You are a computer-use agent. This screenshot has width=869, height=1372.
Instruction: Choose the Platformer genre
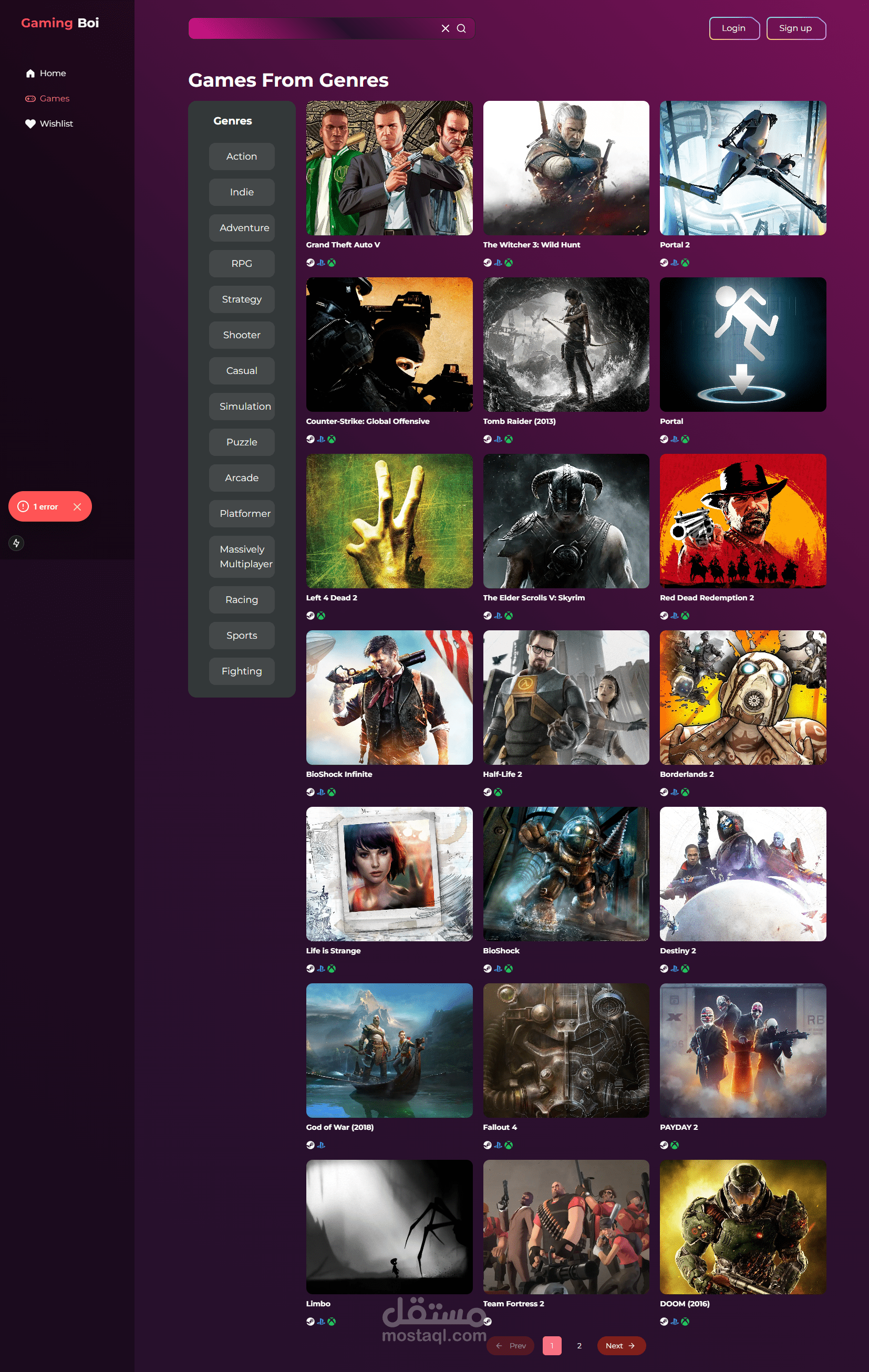(x=242, y=514)
